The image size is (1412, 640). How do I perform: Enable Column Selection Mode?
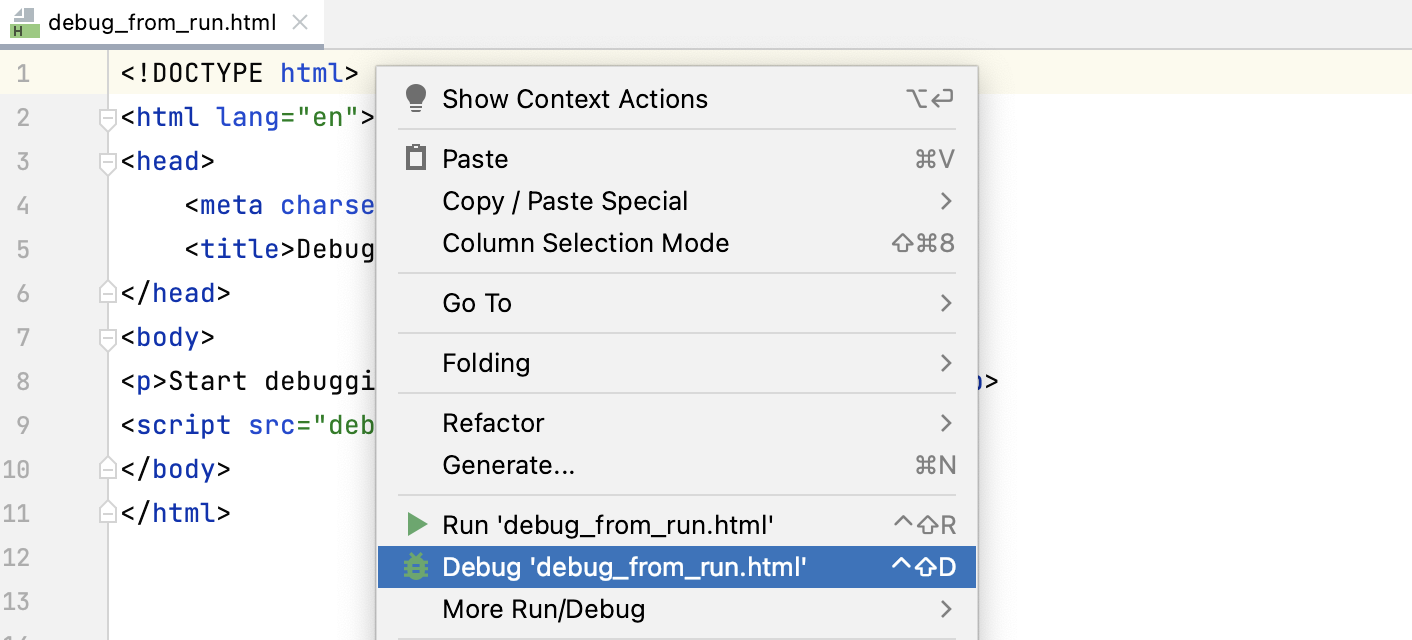coord(586,243)
